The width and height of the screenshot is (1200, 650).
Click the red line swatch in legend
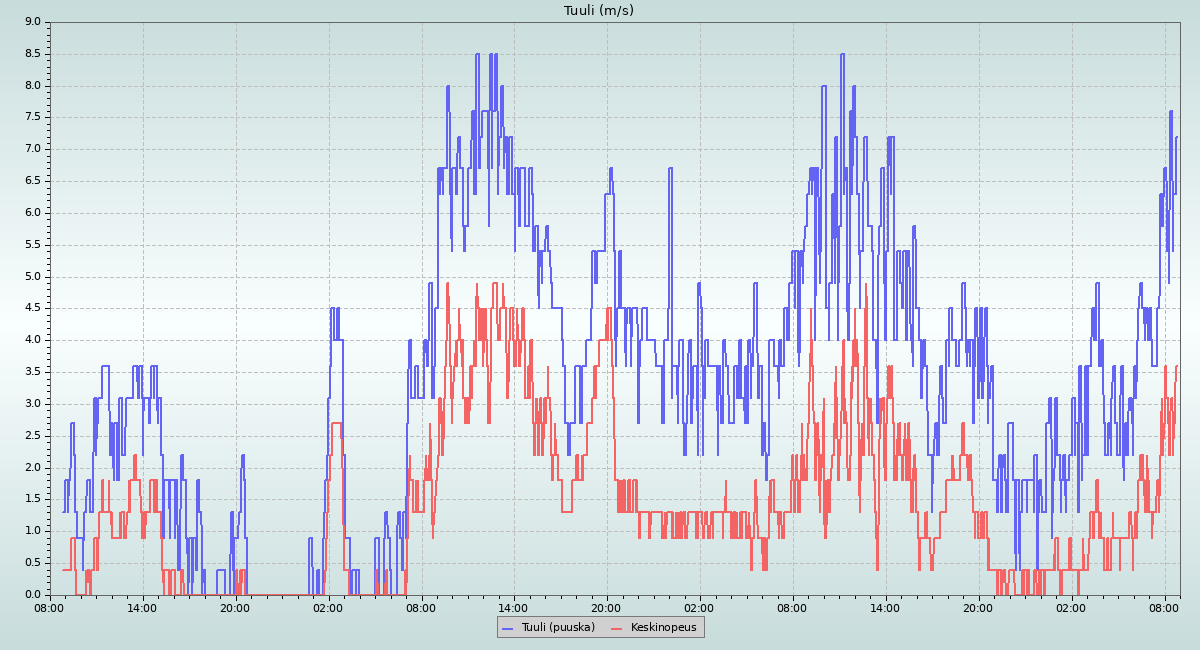(617, 627)
